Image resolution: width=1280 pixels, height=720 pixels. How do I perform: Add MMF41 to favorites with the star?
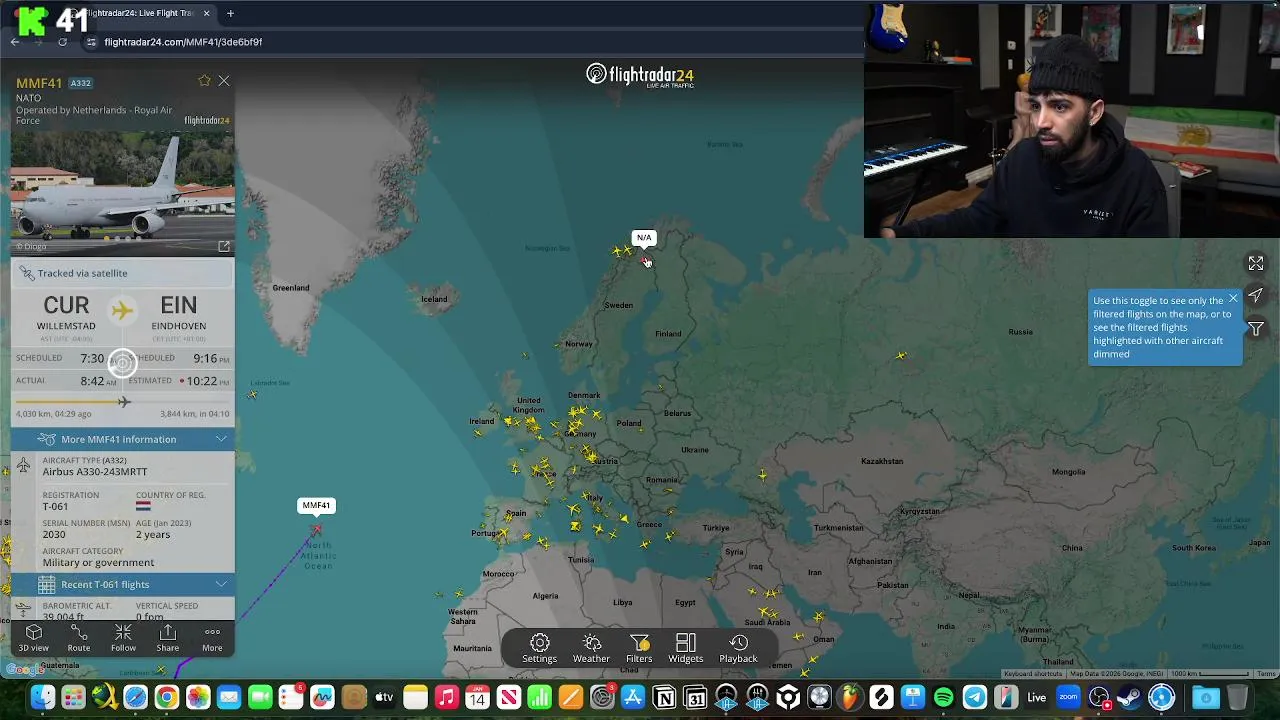(204, 81)
